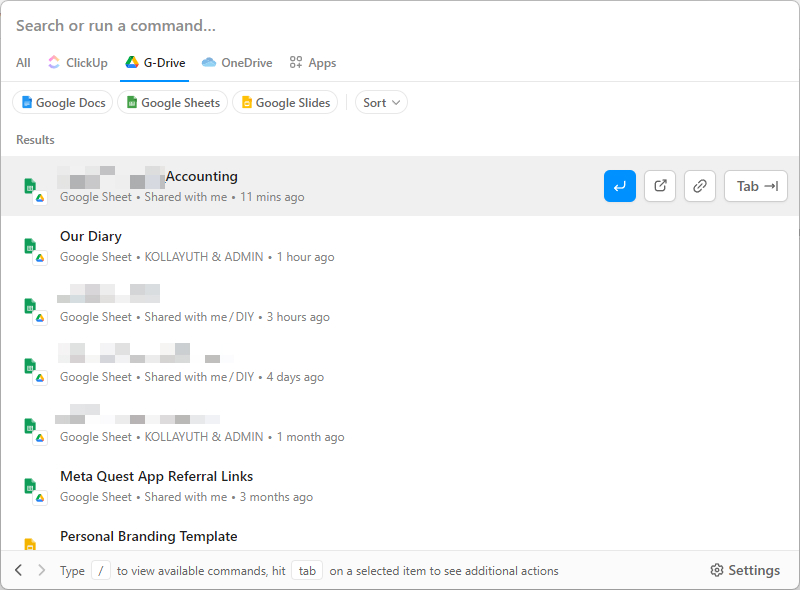800x590 pixels.
Task: Focus the 'Search or run a command' field
Action: click(x=398, y=26)
